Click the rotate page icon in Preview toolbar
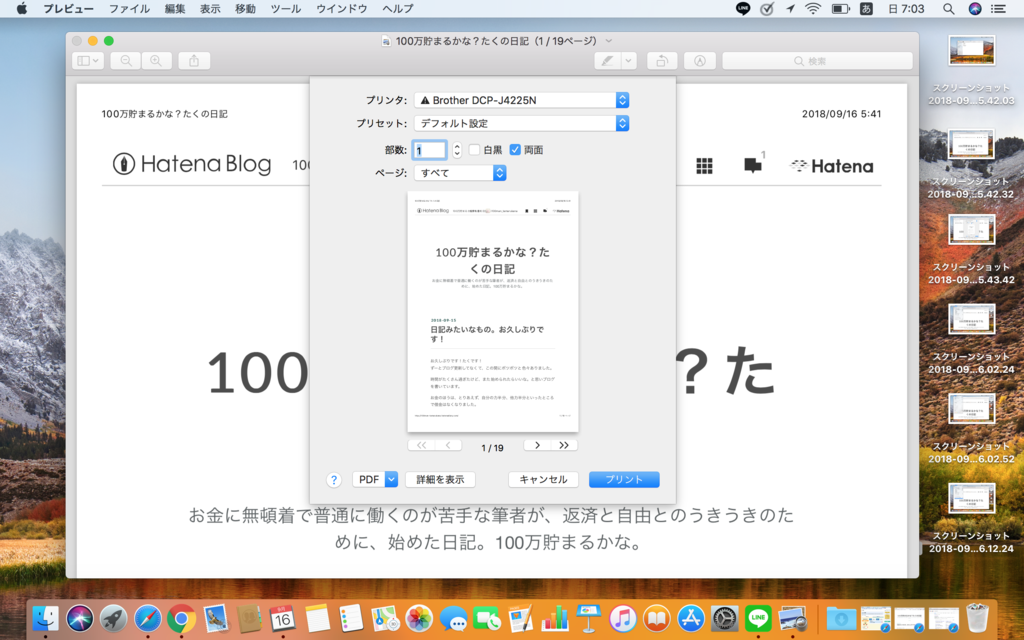 (x=661, y=60)
